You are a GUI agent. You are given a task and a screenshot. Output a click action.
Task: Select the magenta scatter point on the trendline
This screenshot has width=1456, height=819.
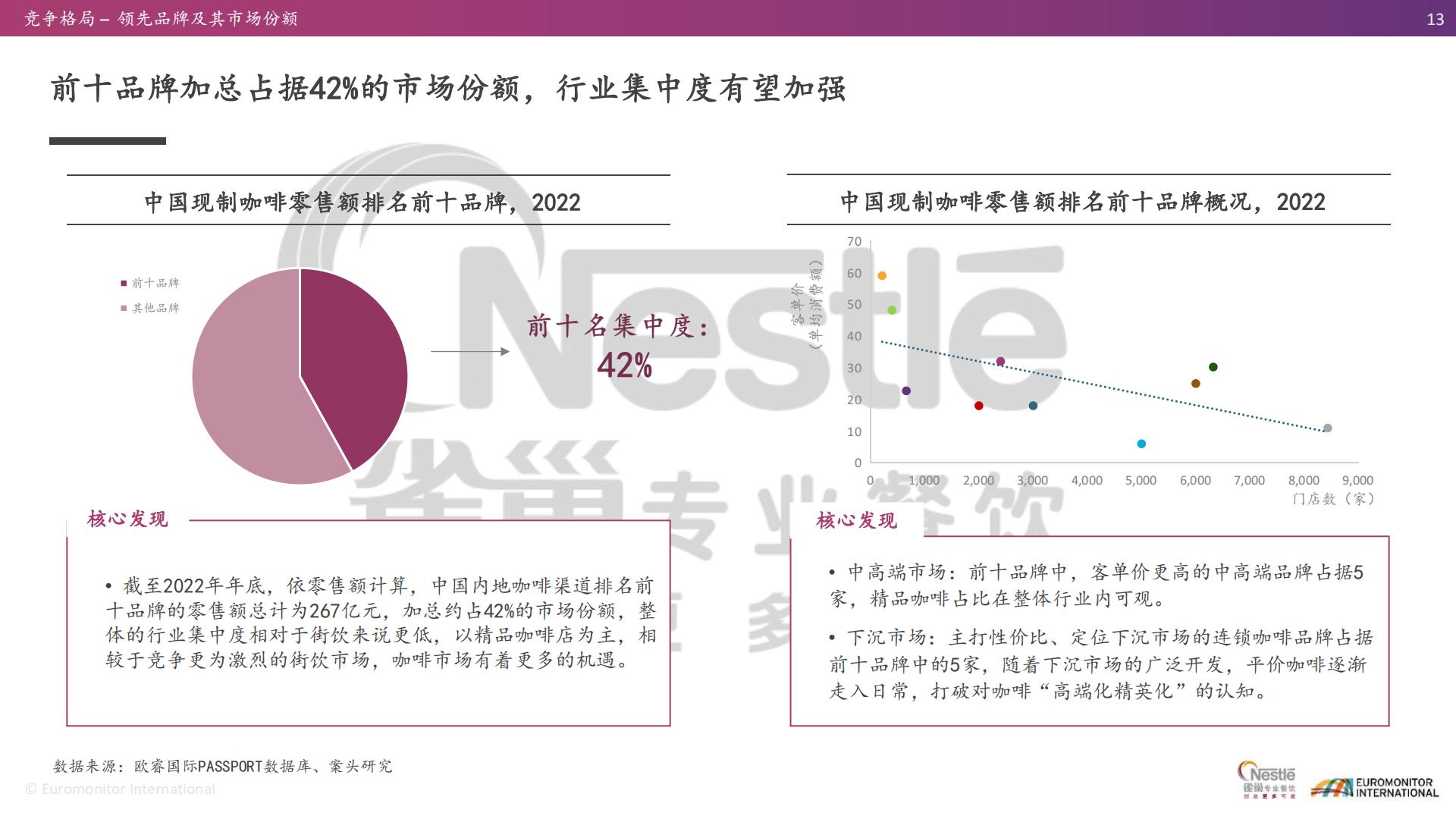pyautogui.click(x=1000, y=361)
